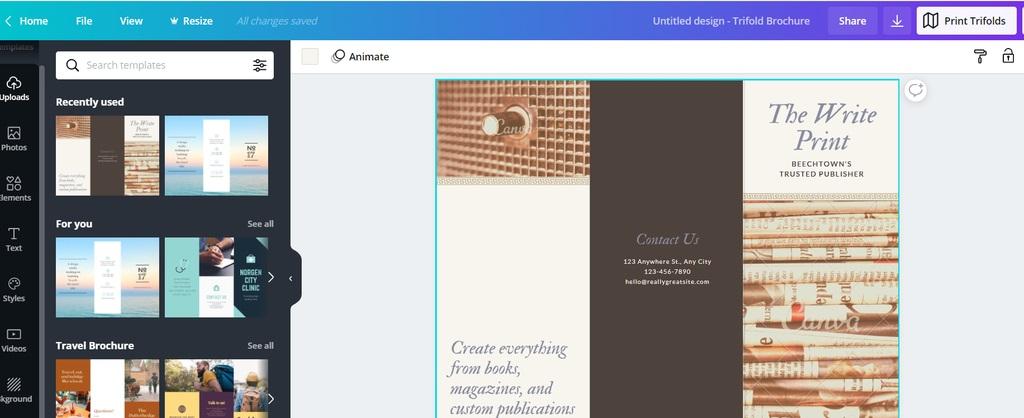Click the All changes saved status
This screenshot has width=1024, height=418.
[x=277, y=21]
